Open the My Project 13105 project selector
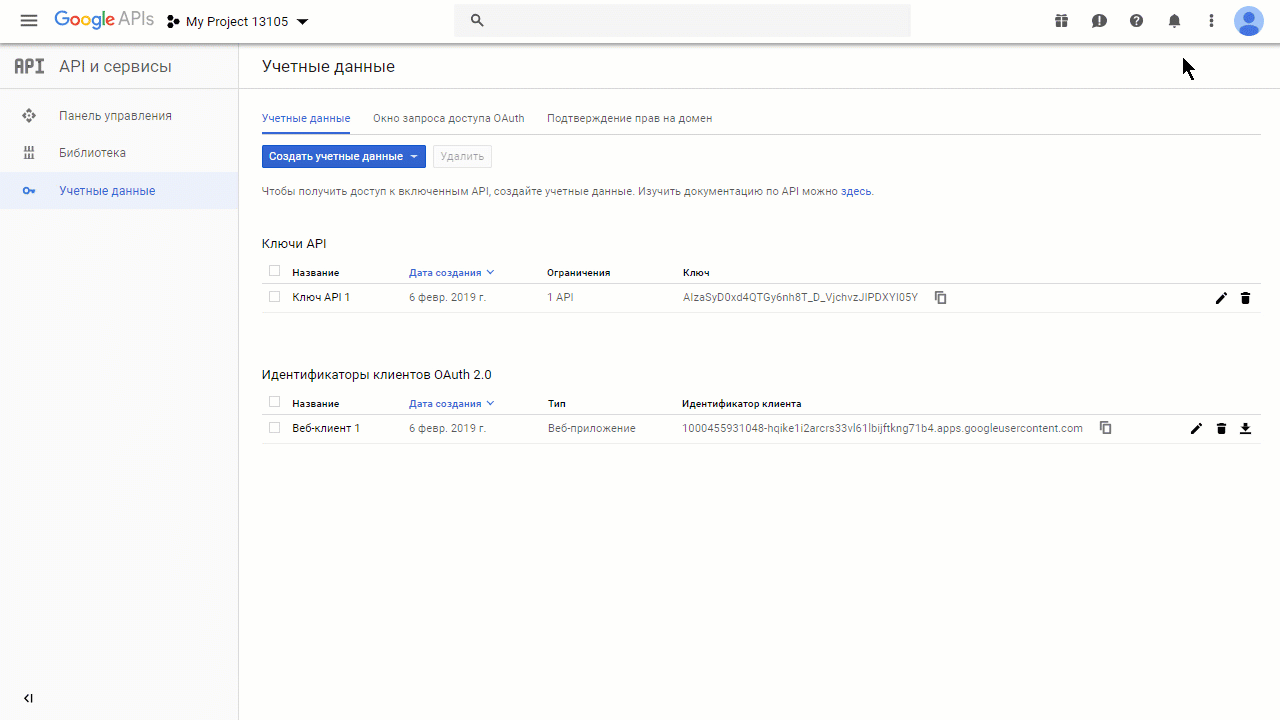 tap(238, 21)
